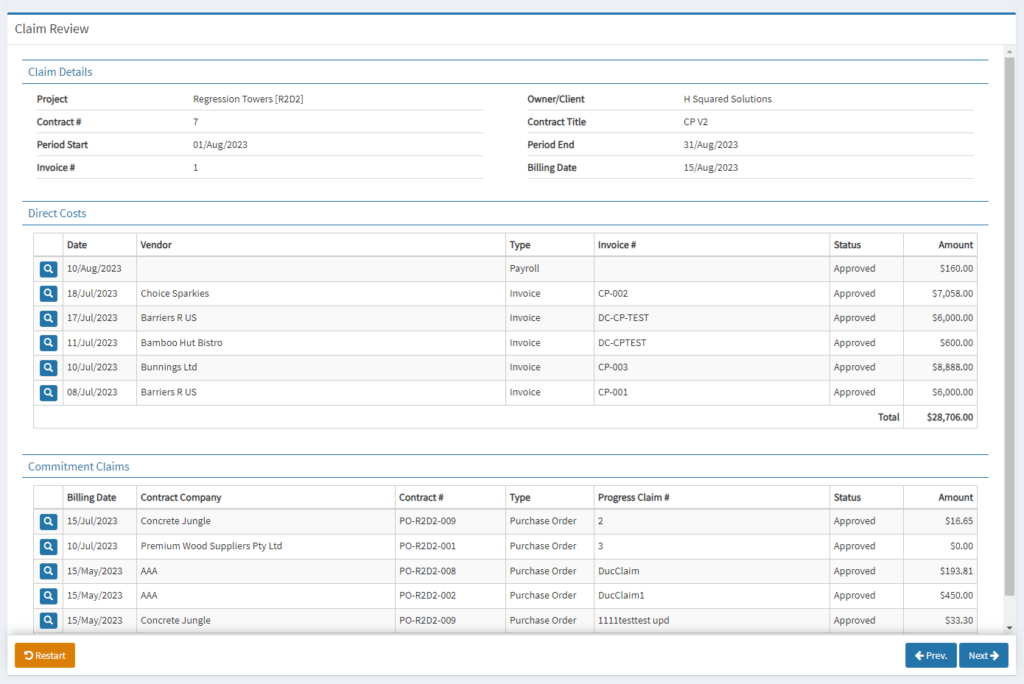The width and height of the screenshot is (1024, 684).
Task: View Premium Wood Suppliers claim details
Action: click(48, 546)
